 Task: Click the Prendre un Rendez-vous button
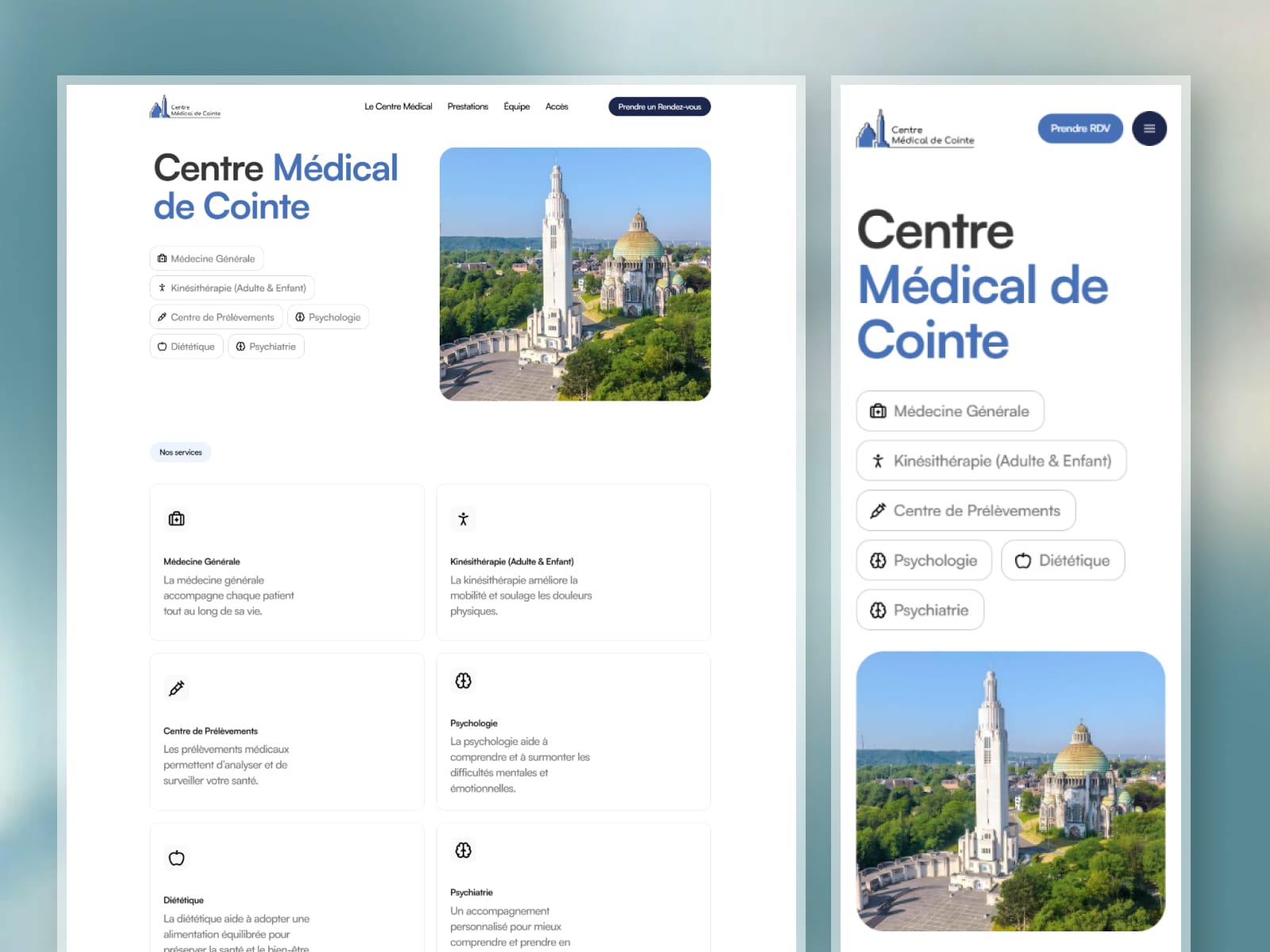660,106
